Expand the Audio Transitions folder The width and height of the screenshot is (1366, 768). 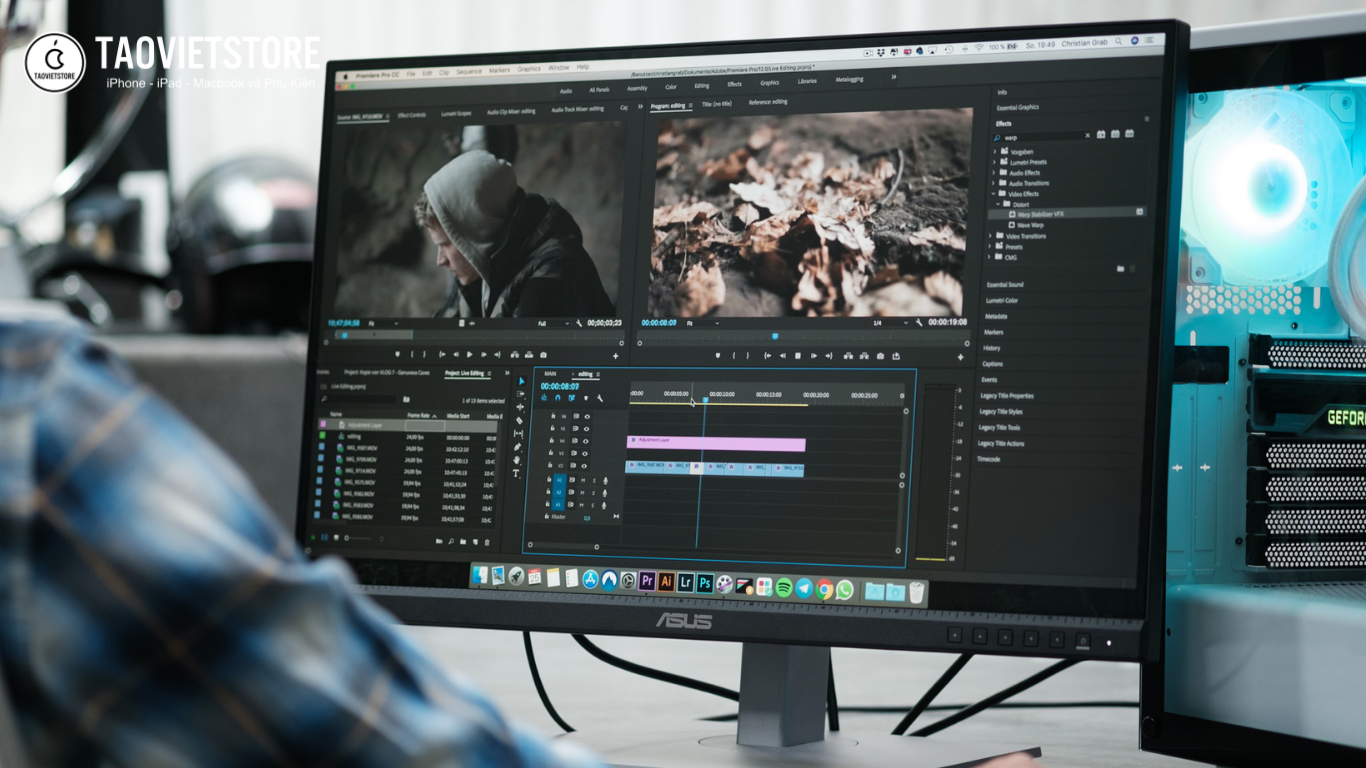point(993,183)
